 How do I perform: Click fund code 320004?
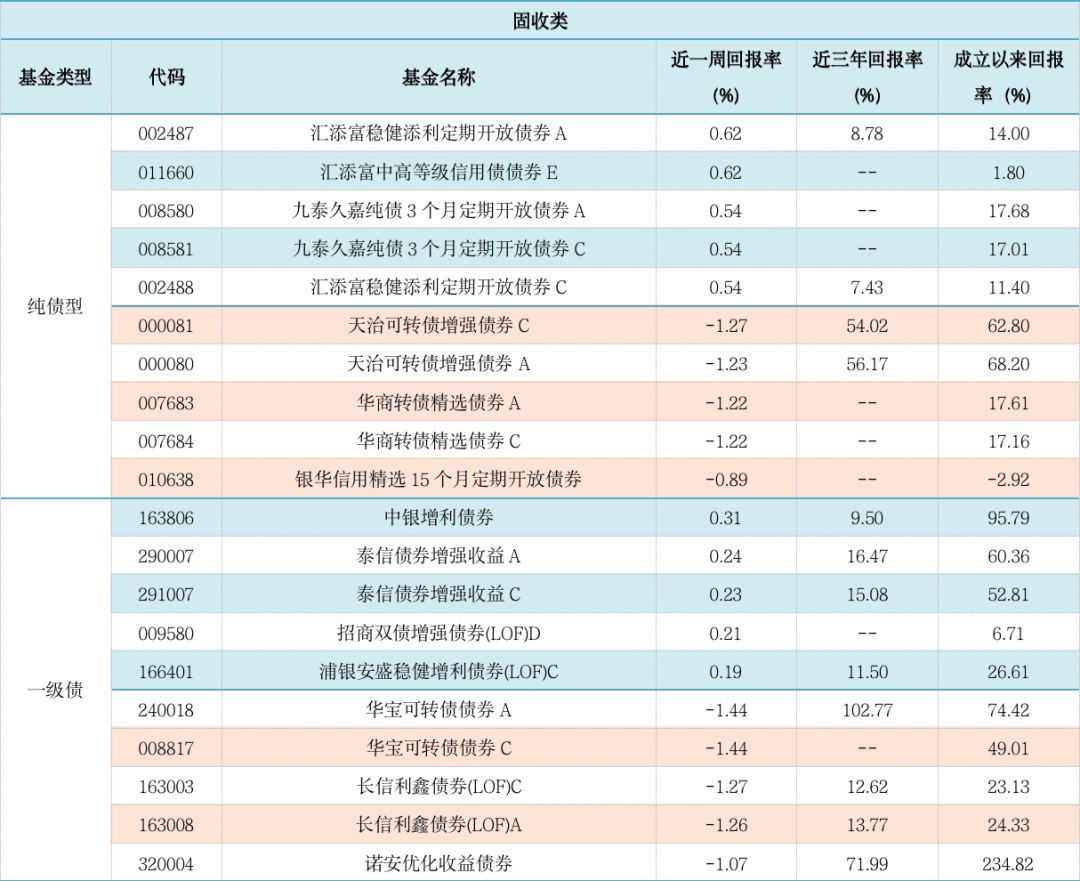click(x=166, y=864)
